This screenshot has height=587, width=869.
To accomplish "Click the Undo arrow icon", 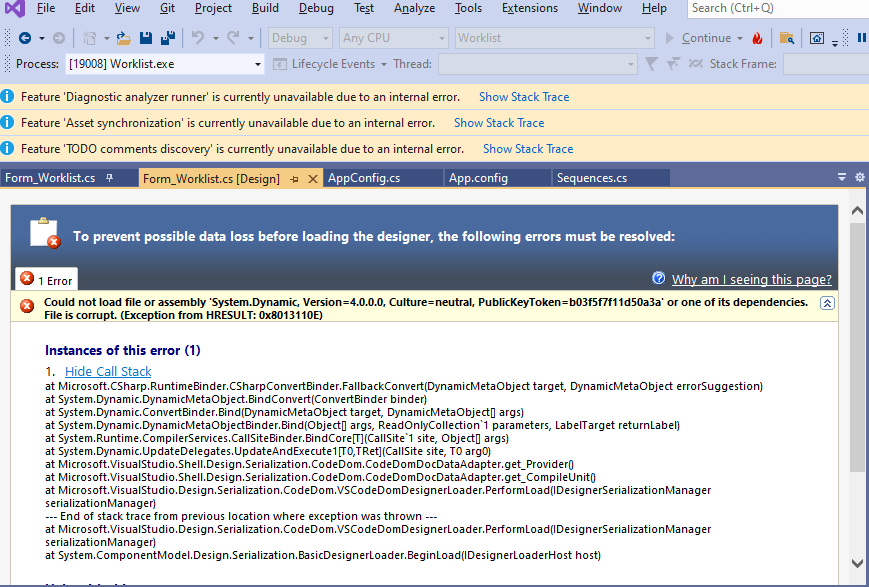I will point(198,38).
